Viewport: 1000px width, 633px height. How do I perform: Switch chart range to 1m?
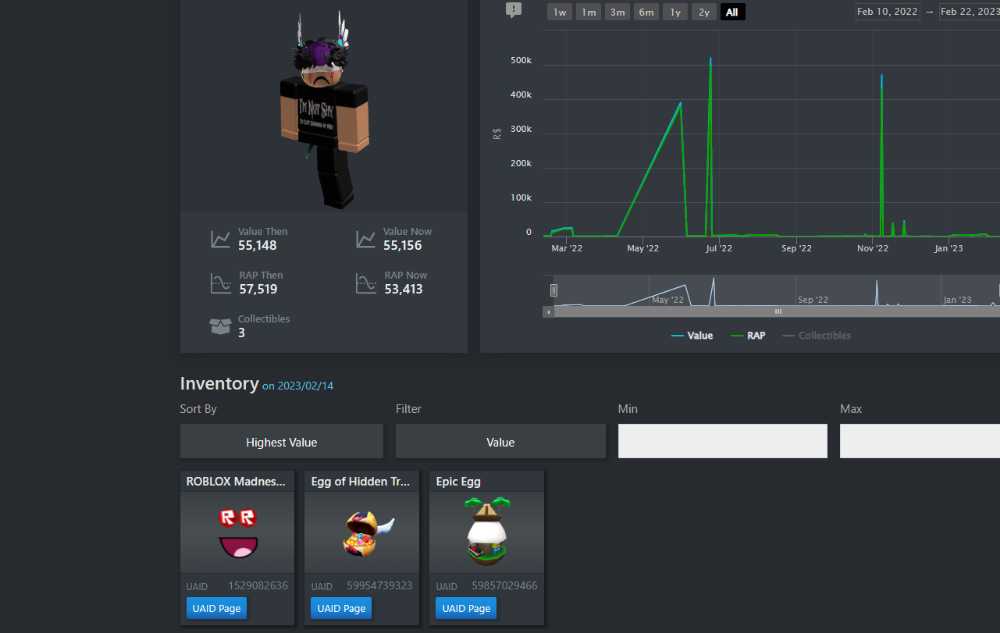[x=589, y=12]
